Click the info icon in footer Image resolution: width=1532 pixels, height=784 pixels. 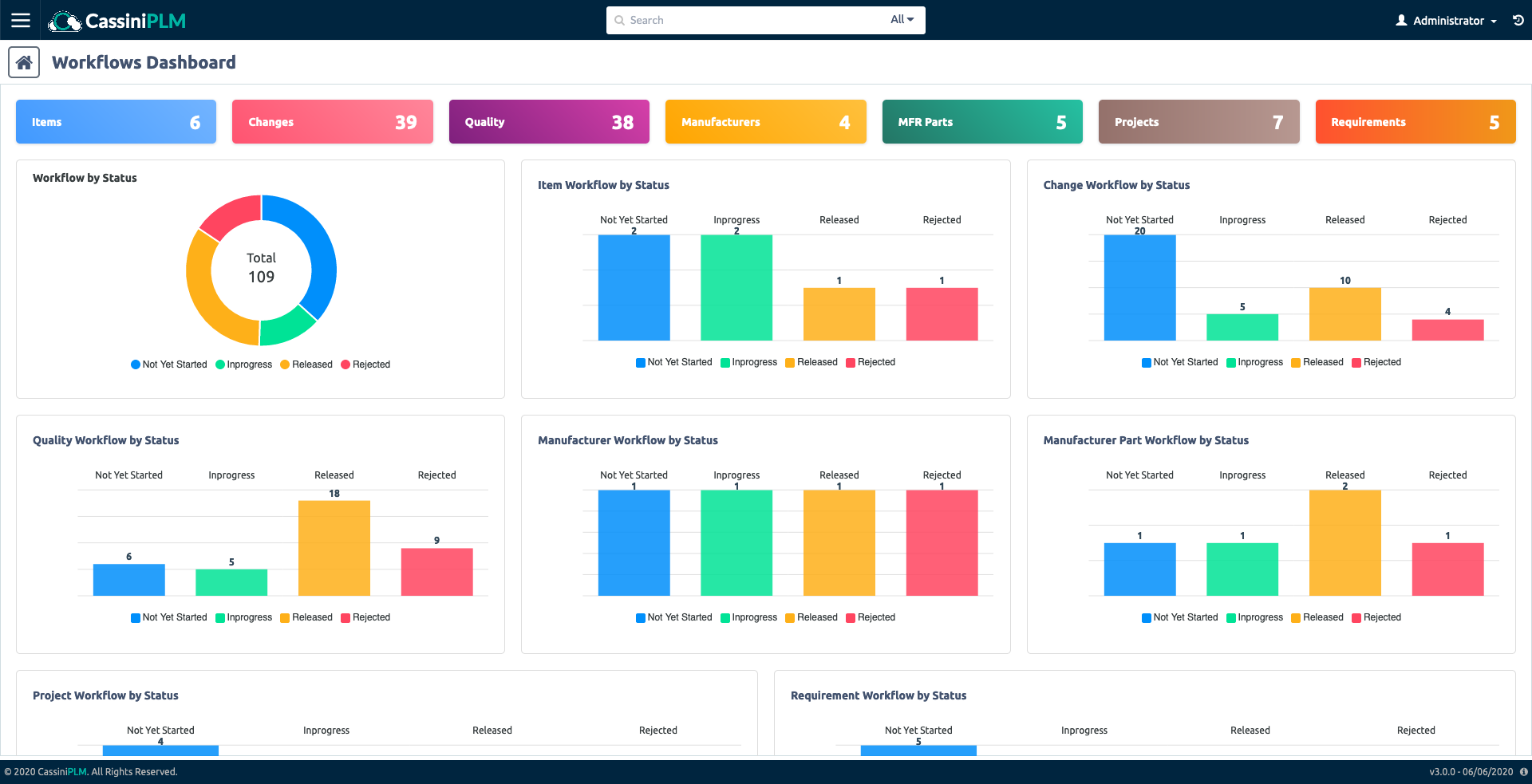click(x=1523, y=772)
